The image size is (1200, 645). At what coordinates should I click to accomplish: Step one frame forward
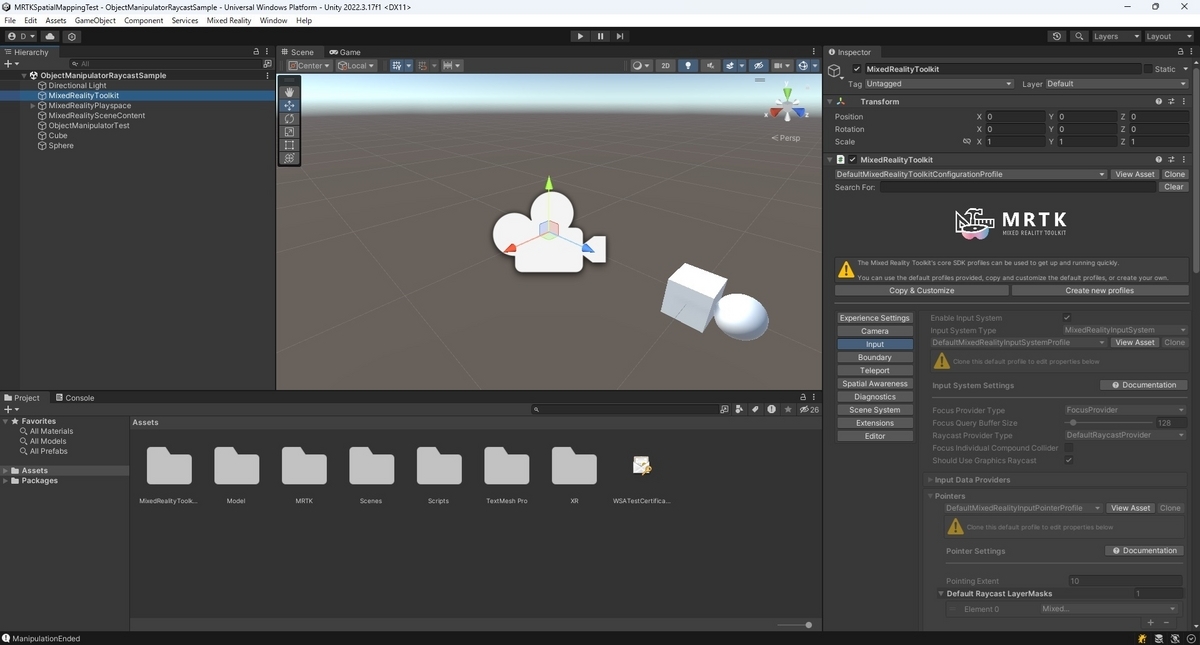pos(620,36)
